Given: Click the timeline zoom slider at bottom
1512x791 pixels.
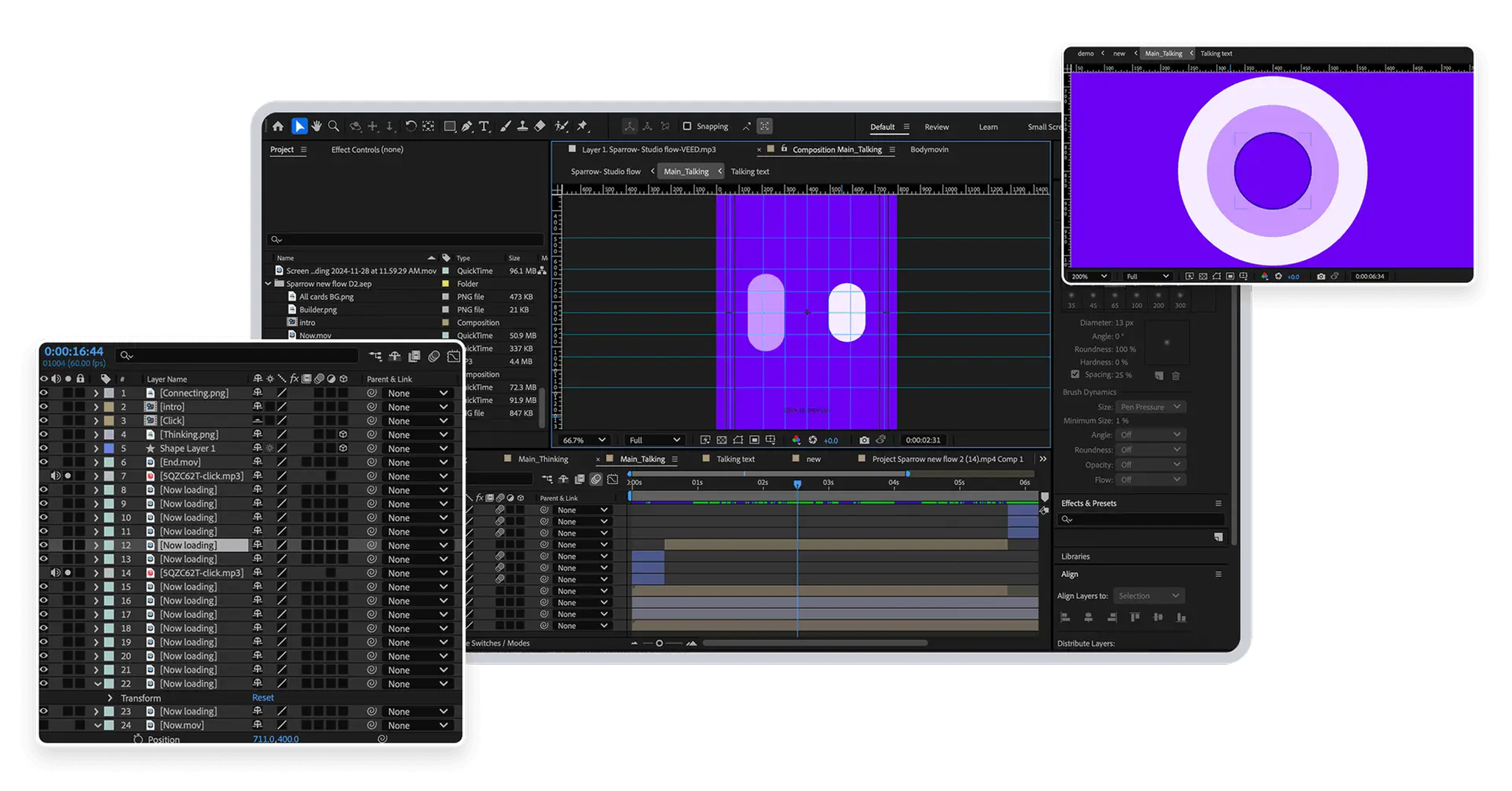Looking at the screenshot, I should pyautogui.click(x=659, y=643).
